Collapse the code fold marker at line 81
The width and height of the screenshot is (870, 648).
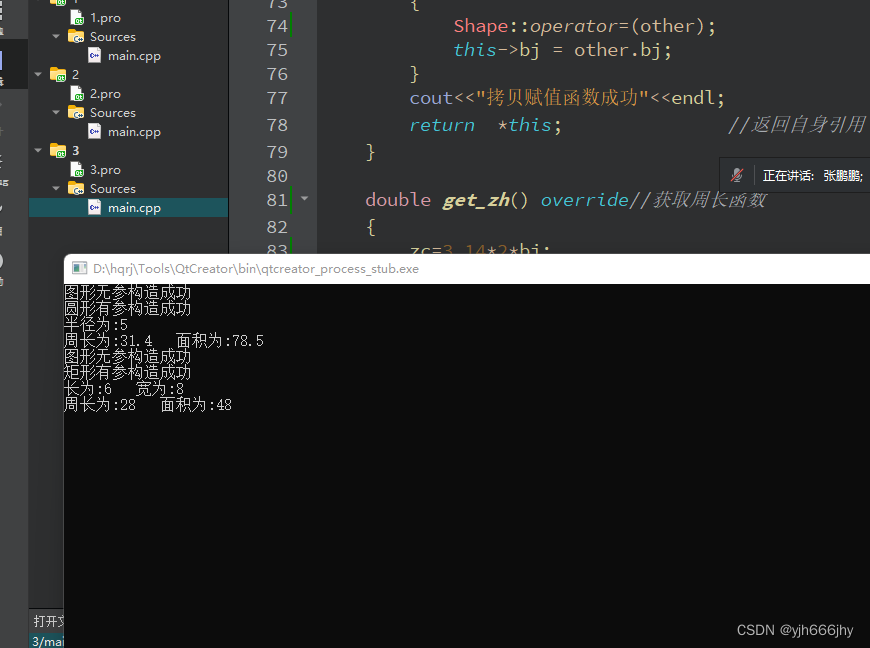(304, 199)
